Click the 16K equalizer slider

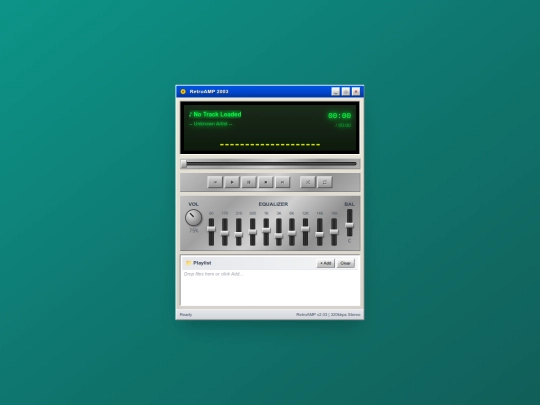pyautogui.click(x=334, y=232)
